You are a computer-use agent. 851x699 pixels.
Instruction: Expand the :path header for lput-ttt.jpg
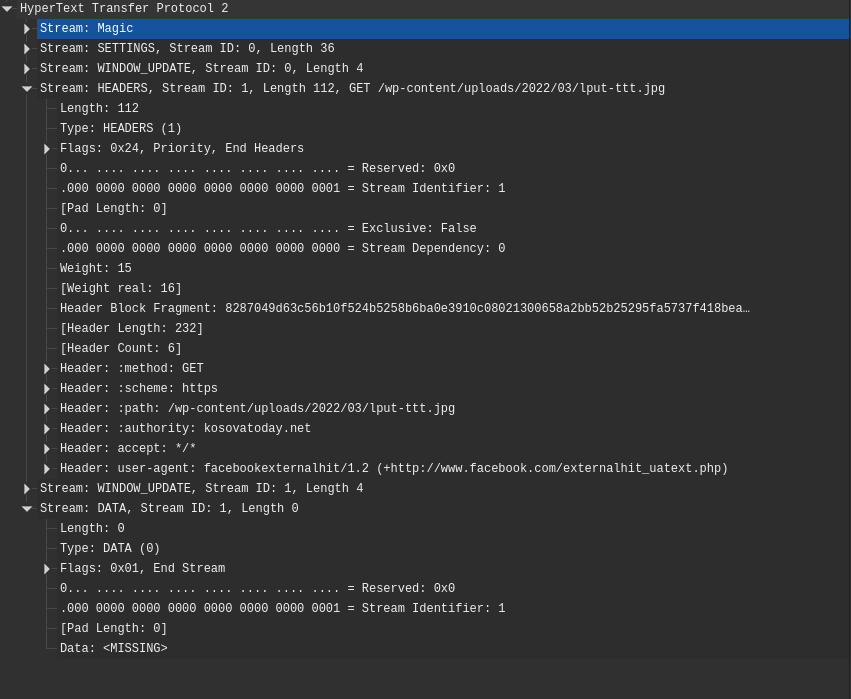point(47,408)
